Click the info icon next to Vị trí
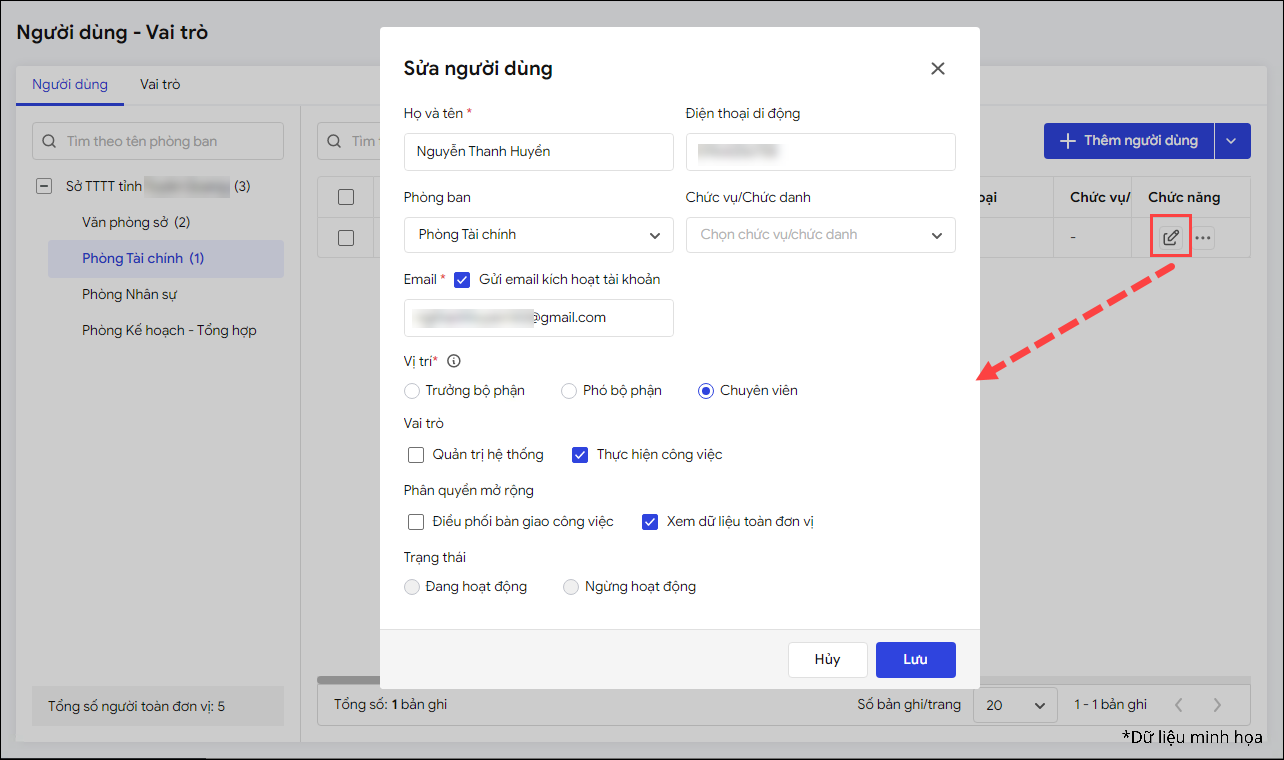The height and width of the screenshot is (760, 1284). tap(453, 361)
